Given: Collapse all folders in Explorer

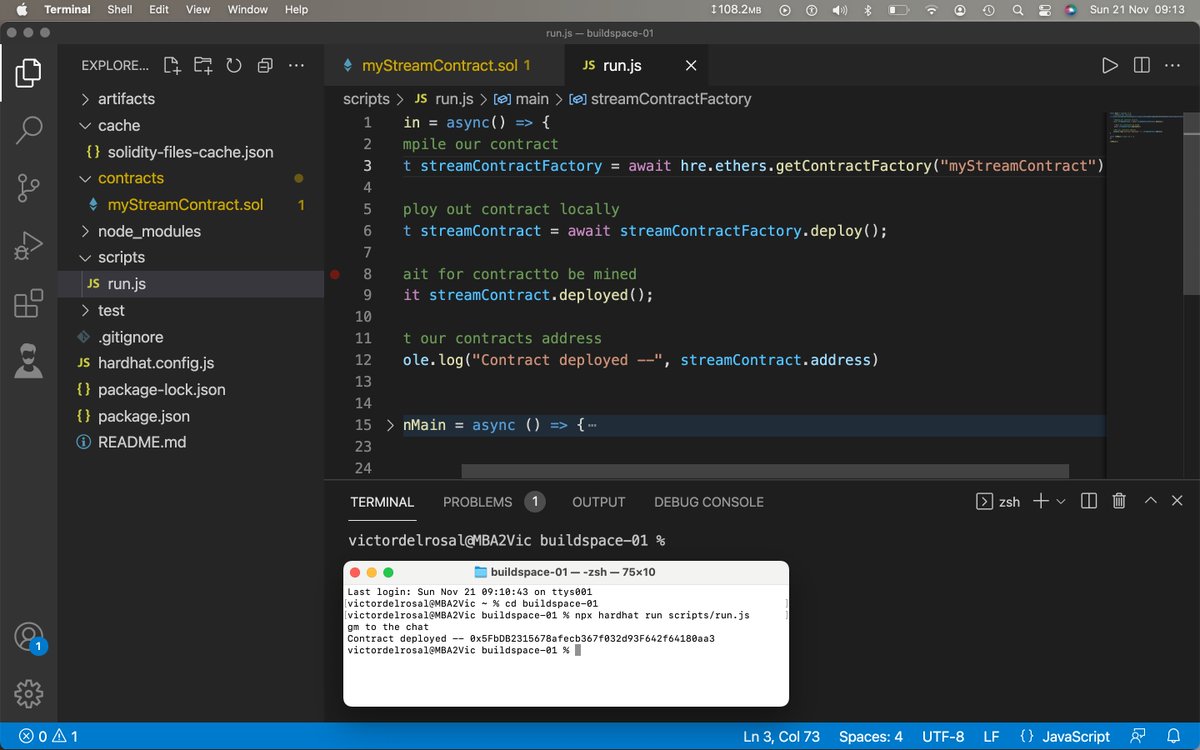Looking at the screenshot, I should pyautogui.click(x=265, y=66).
